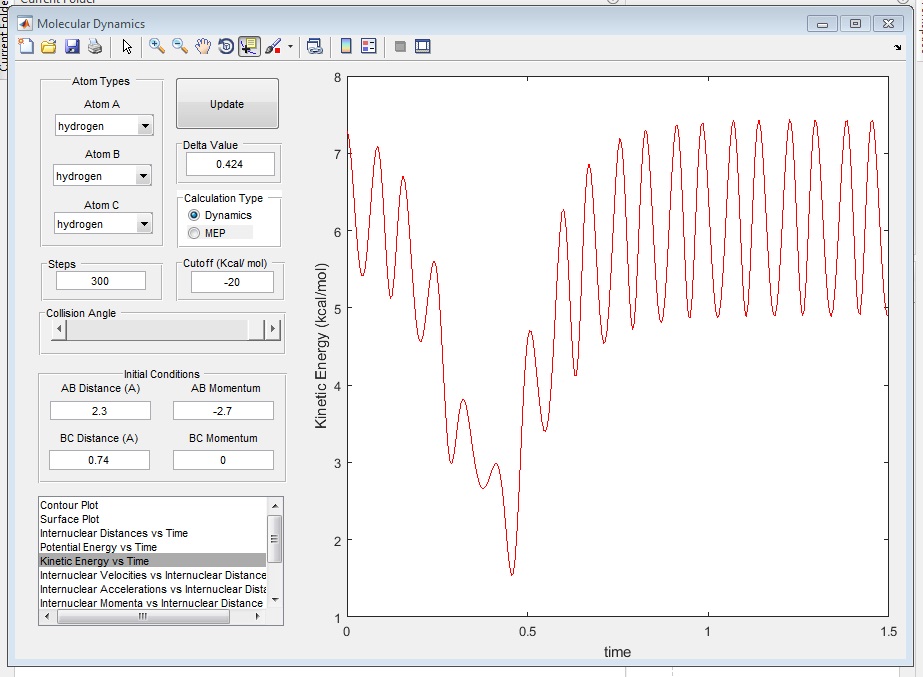The image size is (923, 677).
Task: Select the Dynamics calculation type
Action: click(194, 216)
